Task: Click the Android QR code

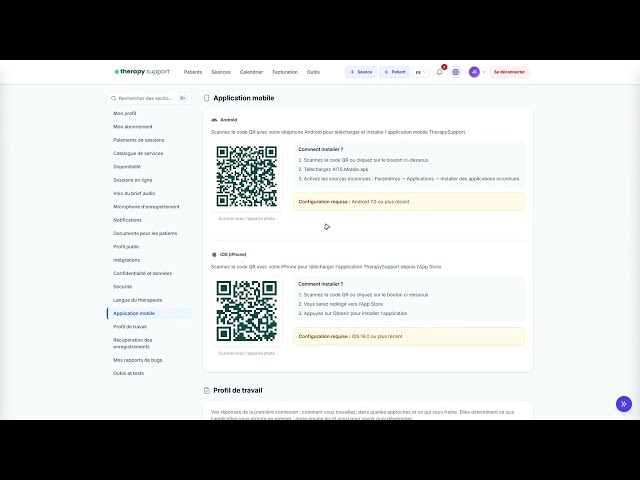Action: point(247,176)
